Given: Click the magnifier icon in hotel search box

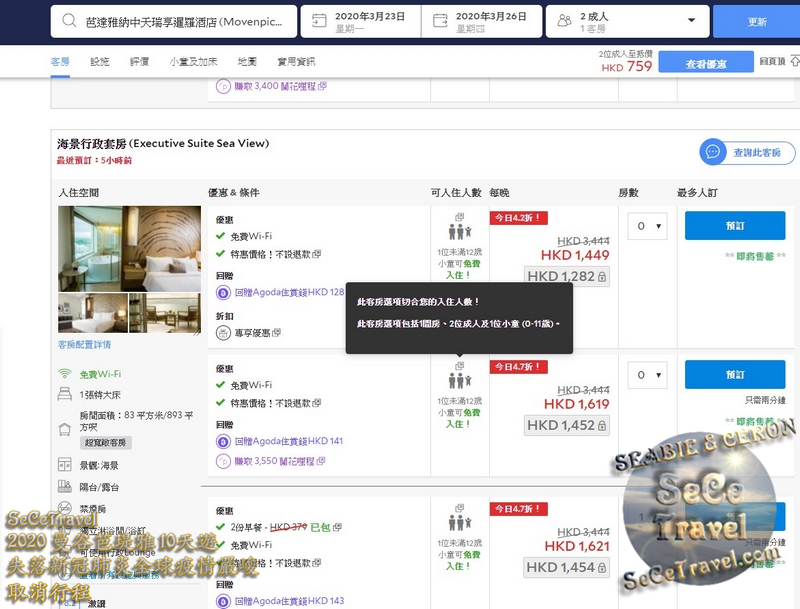Looking at the screenshot, I should (x=69, y=21).
